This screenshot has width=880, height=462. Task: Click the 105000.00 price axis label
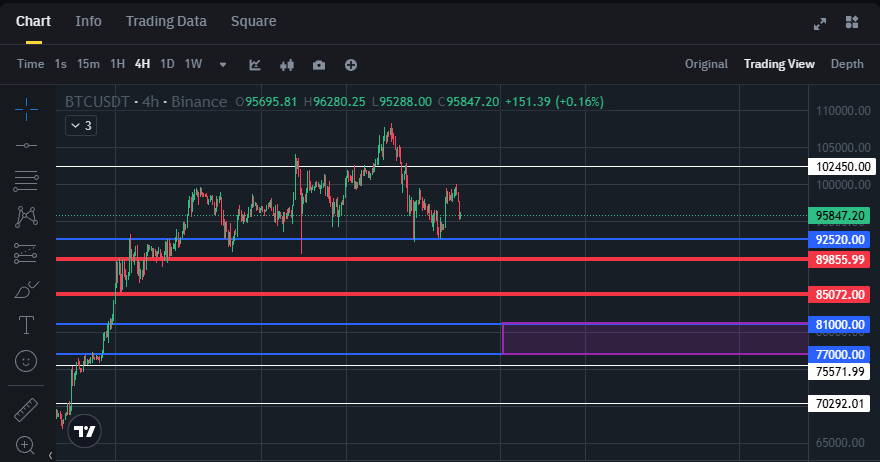coord(843,148)
